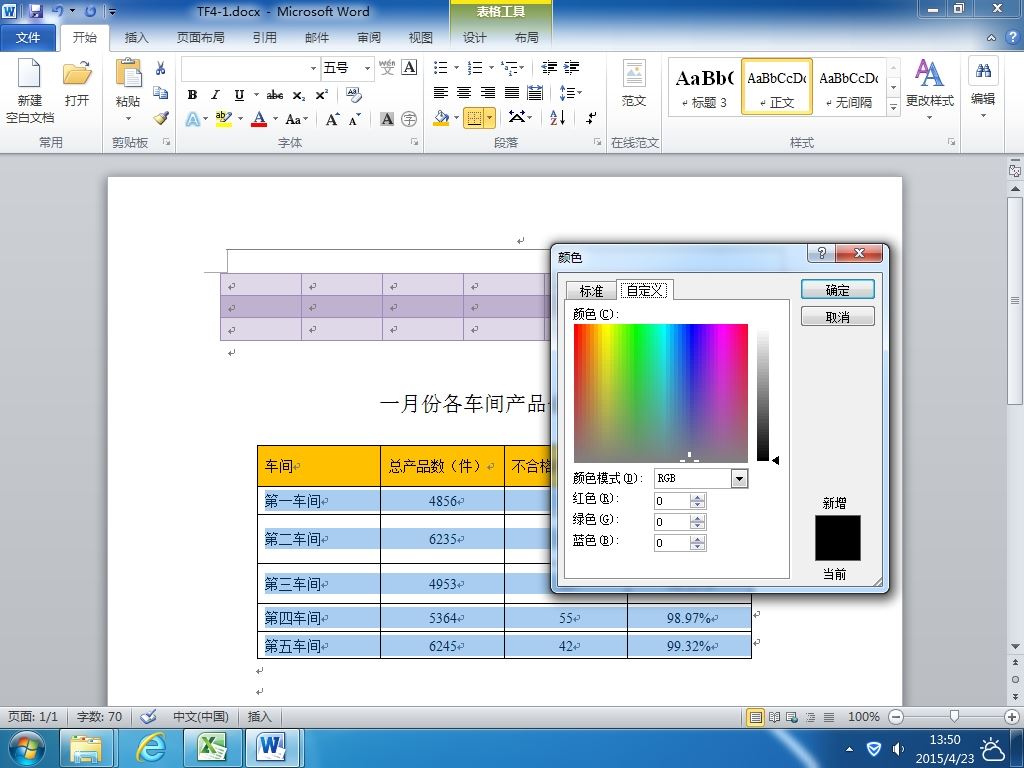Apply the Heading 3 style
The image size is (1024, 768).
[x=705, y=87]
